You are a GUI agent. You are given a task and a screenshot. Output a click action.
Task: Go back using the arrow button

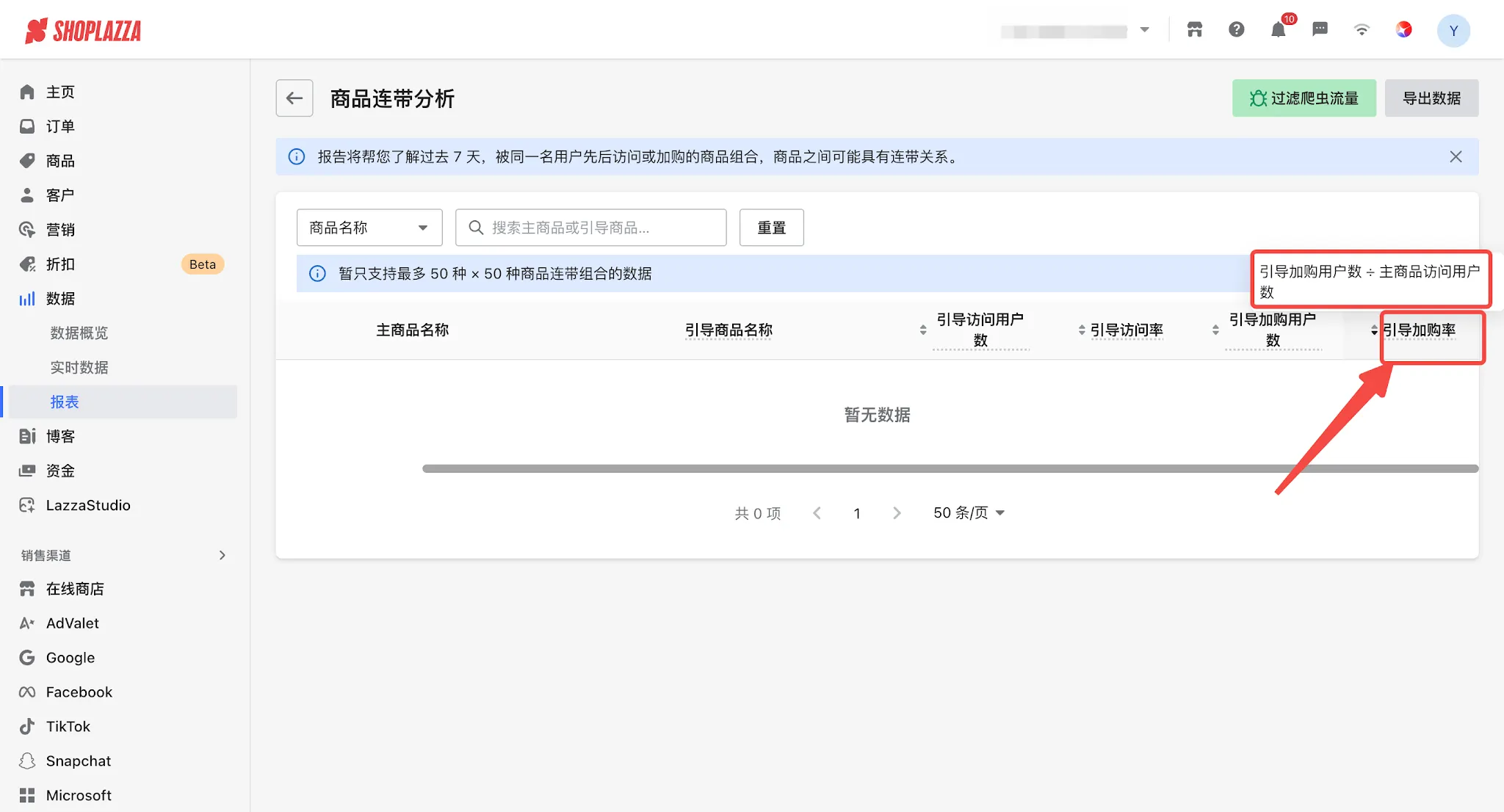click(294, 98)
